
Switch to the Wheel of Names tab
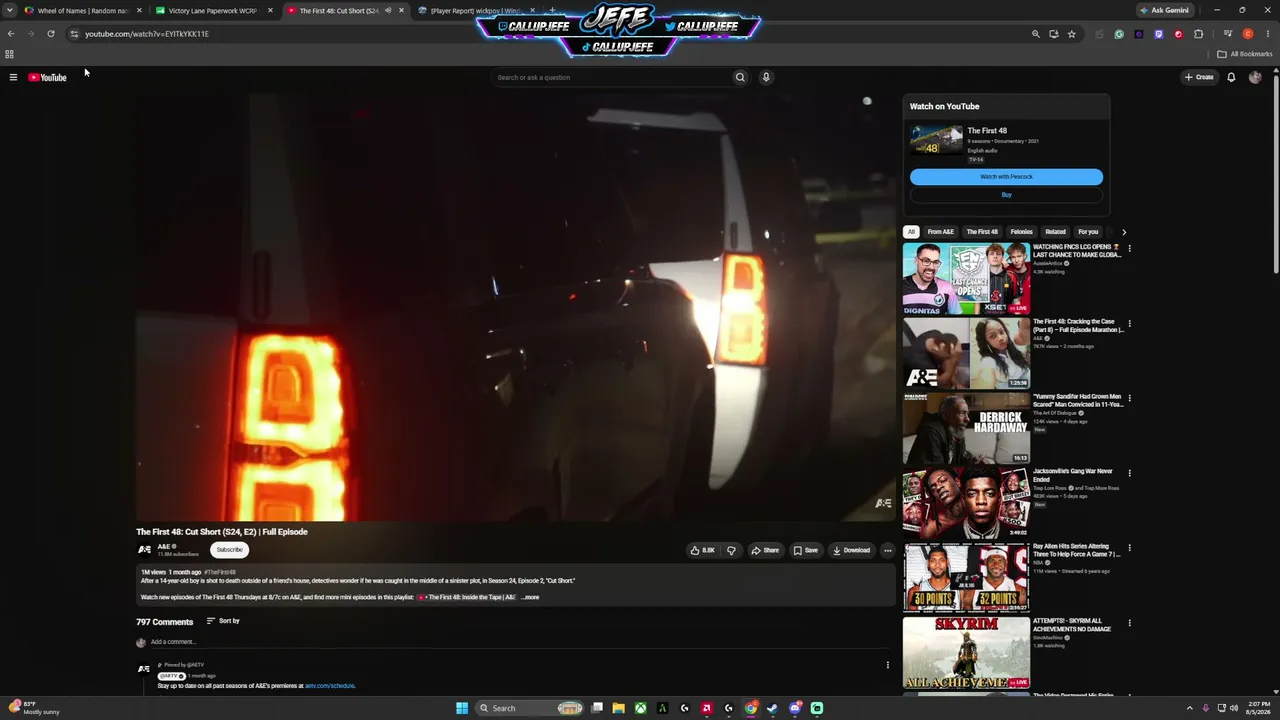point(84,11)
